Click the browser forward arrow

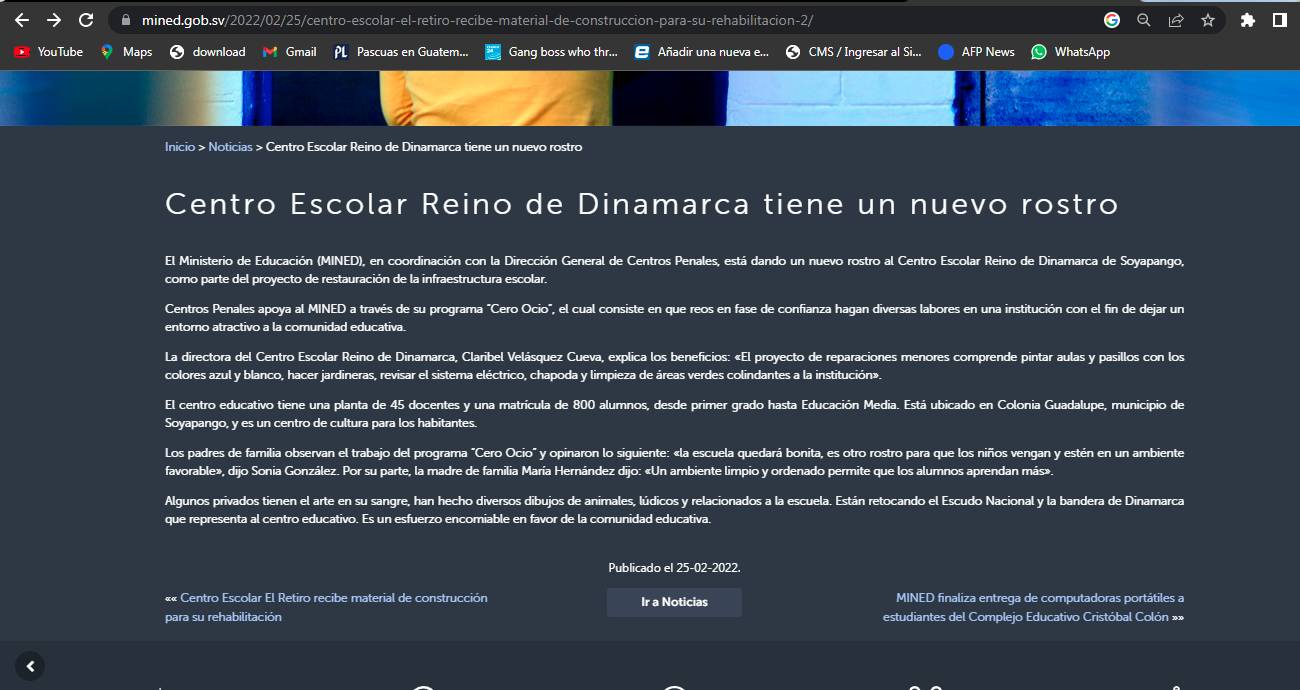tap(54, 20)
